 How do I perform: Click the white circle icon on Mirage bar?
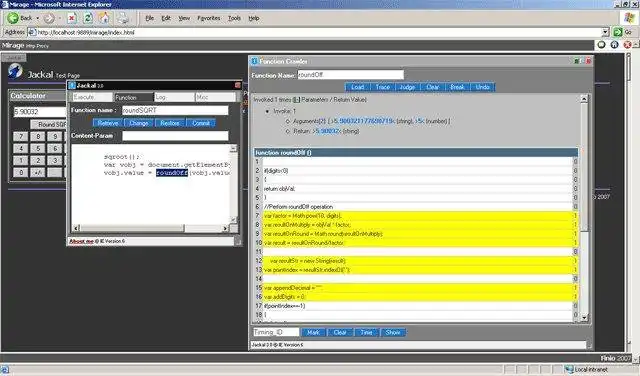pyautogui.click(x=601, y=45)
